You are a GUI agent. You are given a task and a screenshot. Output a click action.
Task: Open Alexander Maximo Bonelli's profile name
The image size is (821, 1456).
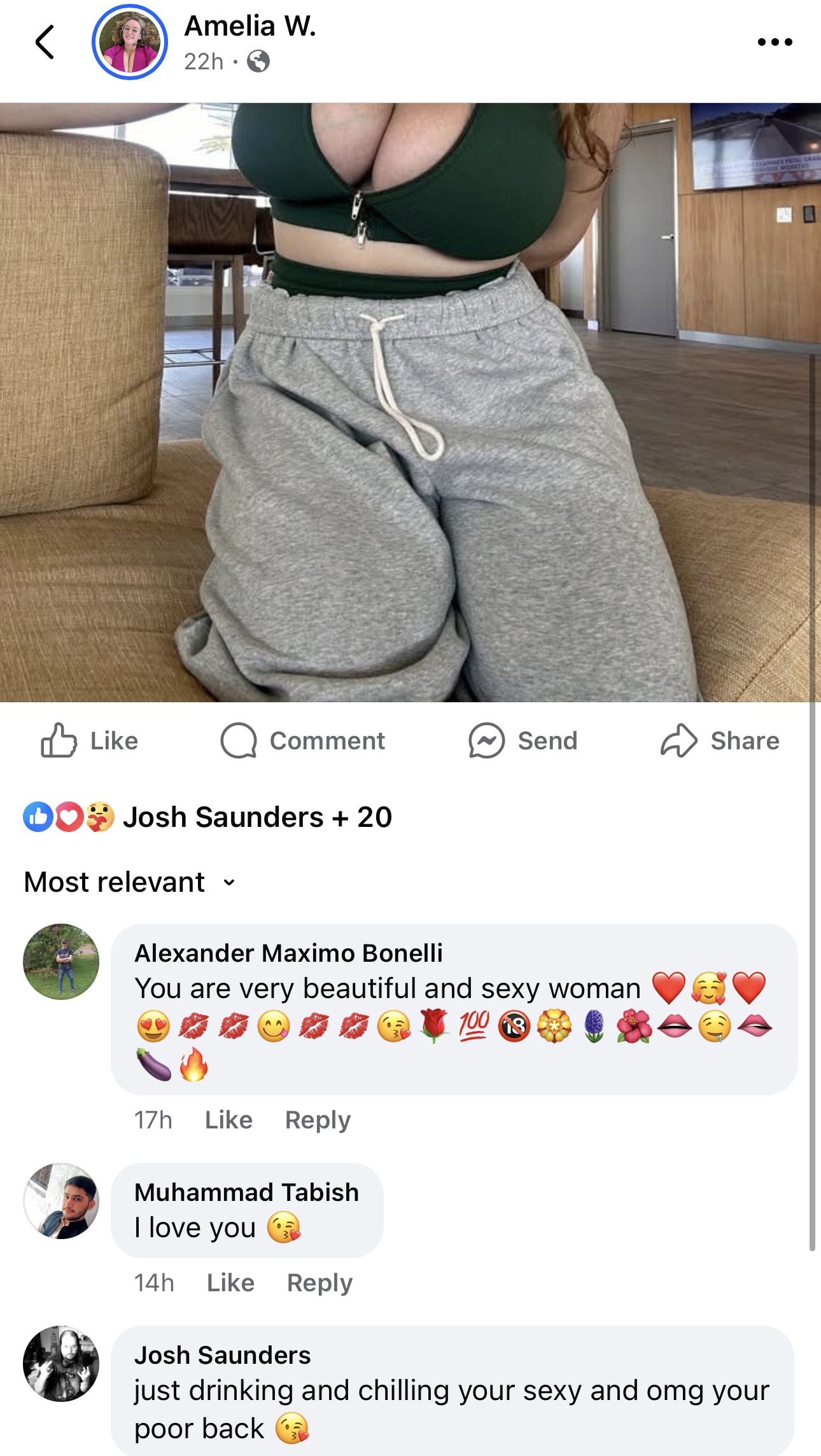coord(288,953)
